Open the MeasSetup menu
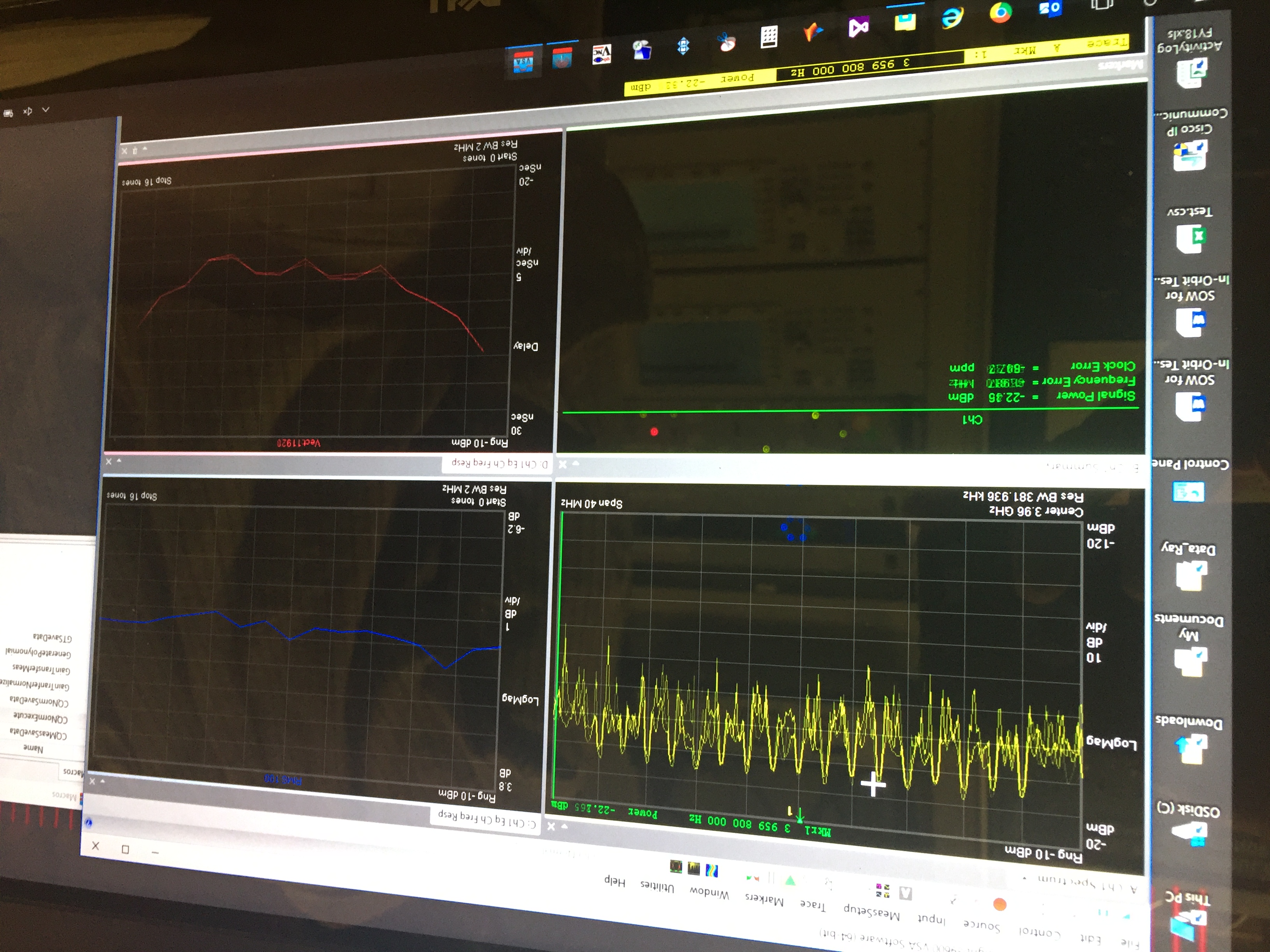Viewport: 1270px width, 952px height. coord(871,911)
